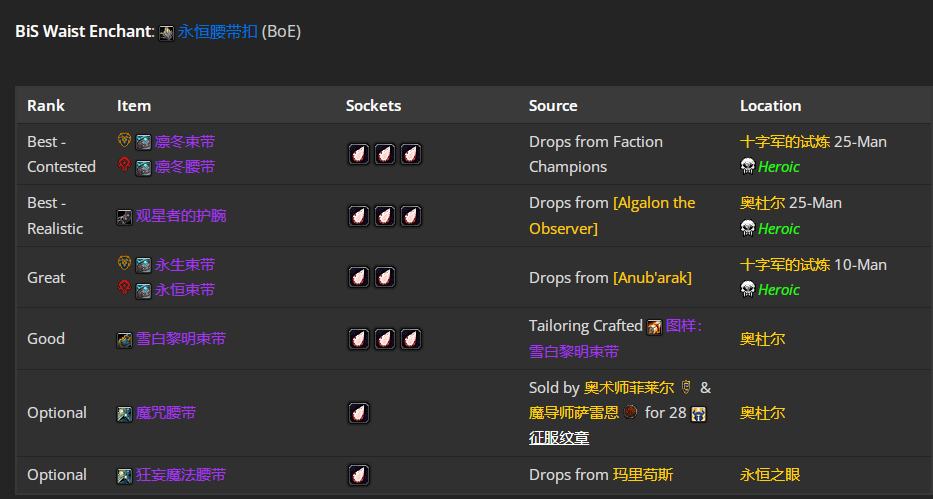The image size is (933, 499).
Task: Open the 狂妄魔法腰带 item link
Action: point(181,475)
